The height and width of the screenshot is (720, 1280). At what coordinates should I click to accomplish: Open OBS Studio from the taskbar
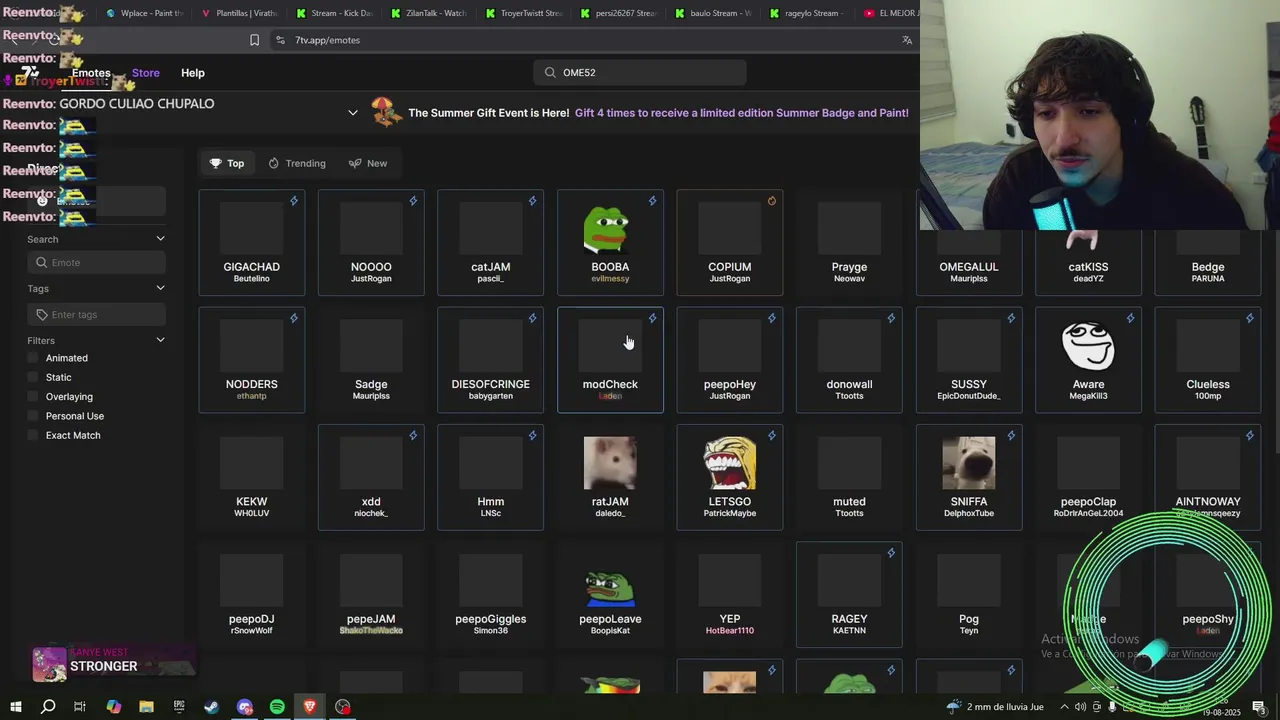pos(343,707)
